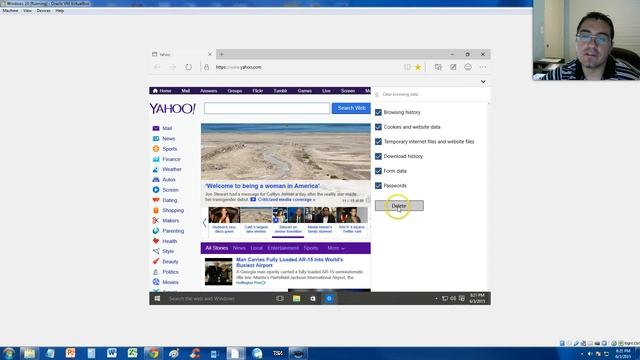The image size is (640, 360).
Task: Open Man Carries Fully Loaded AR-15 article
Action: coord(289,262)
